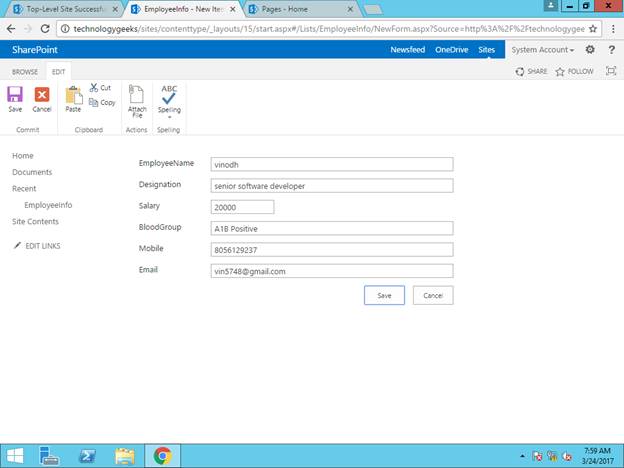Open Documents in left navigation
624x468 pixels.
point(32,172)
